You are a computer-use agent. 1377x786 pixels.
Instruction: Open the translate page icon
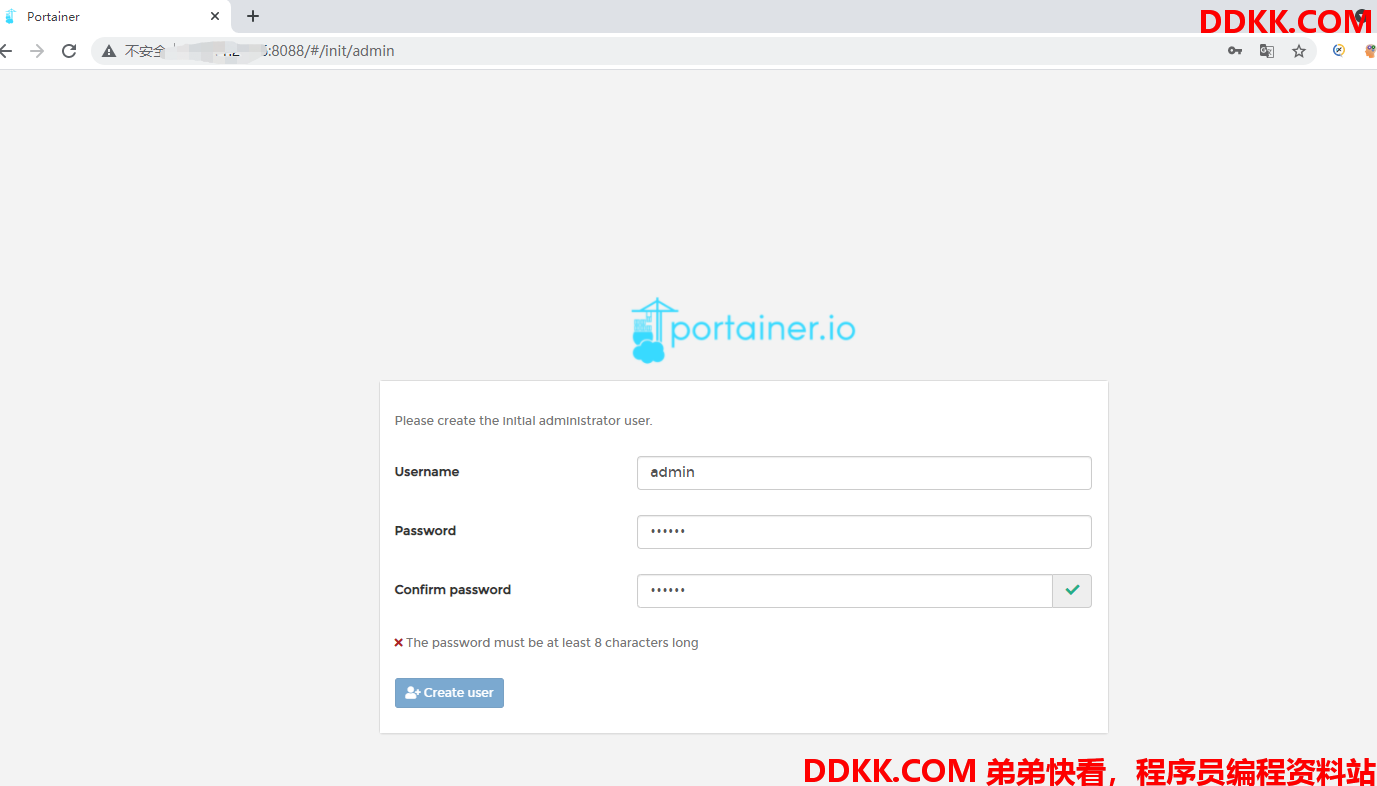1267,51
